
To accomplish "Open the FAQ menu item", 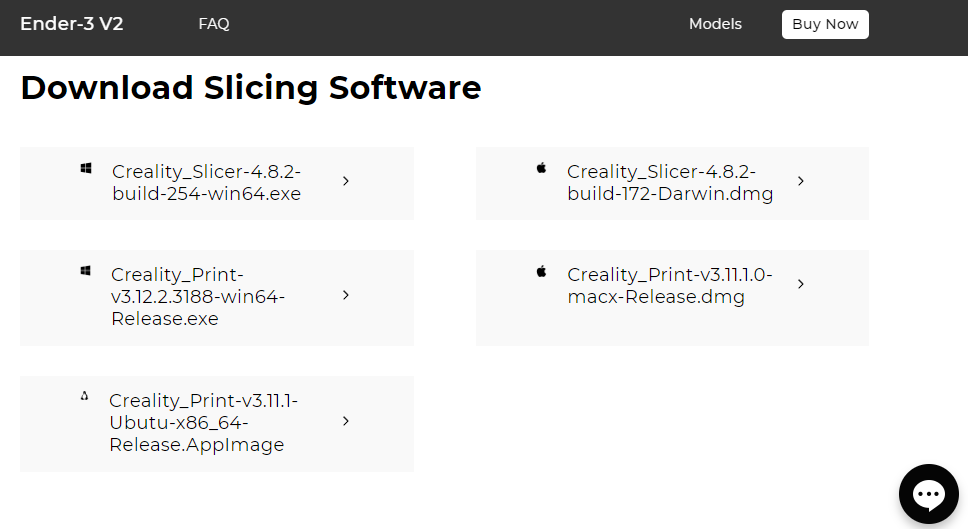I will [214, 24].
